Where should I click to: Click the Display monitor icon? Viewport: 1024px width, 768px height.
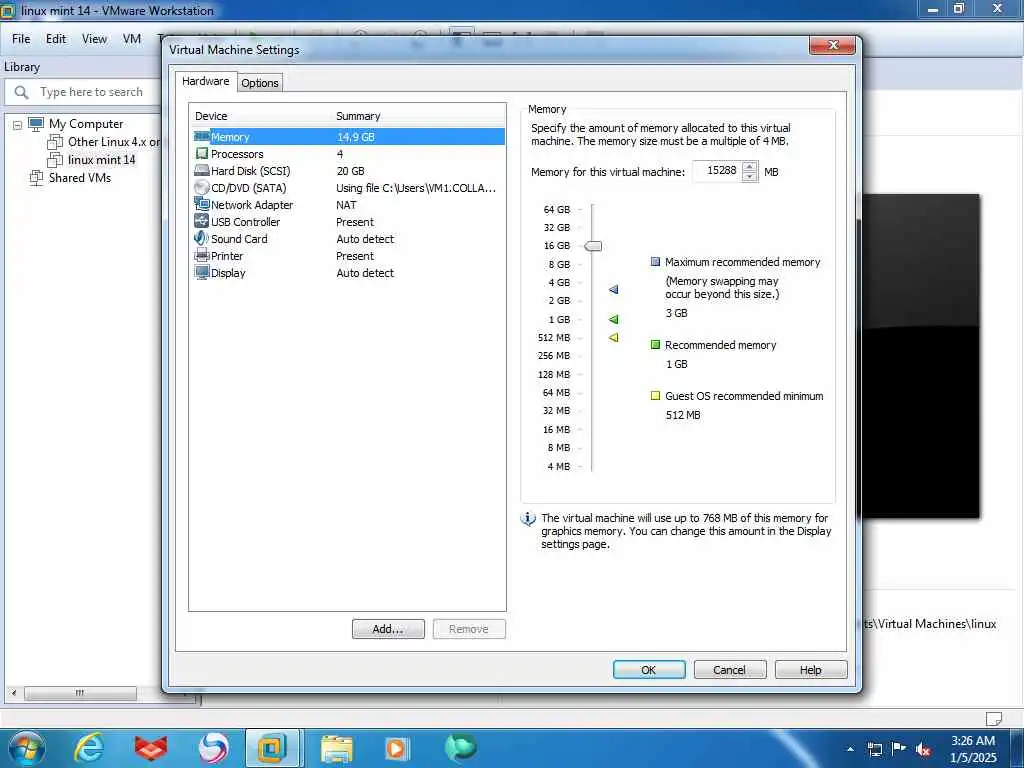coord(202,272)
